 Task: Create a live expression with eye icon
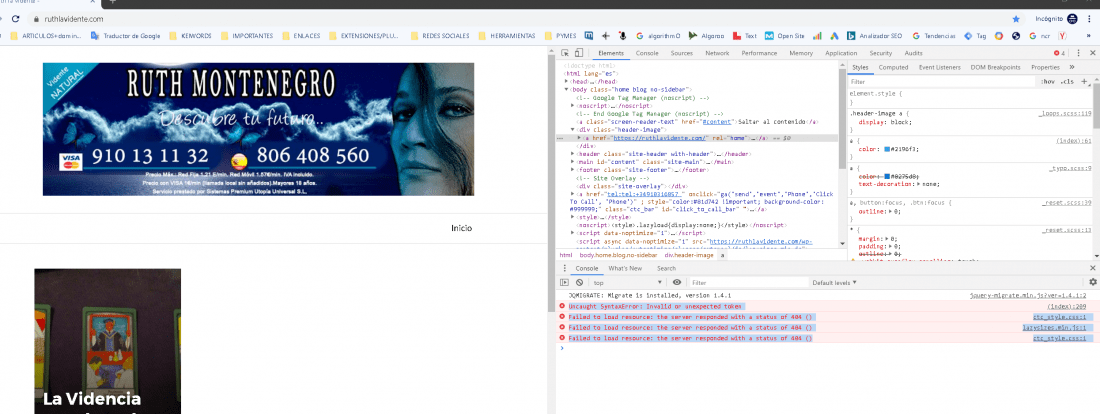pos(676,282)
